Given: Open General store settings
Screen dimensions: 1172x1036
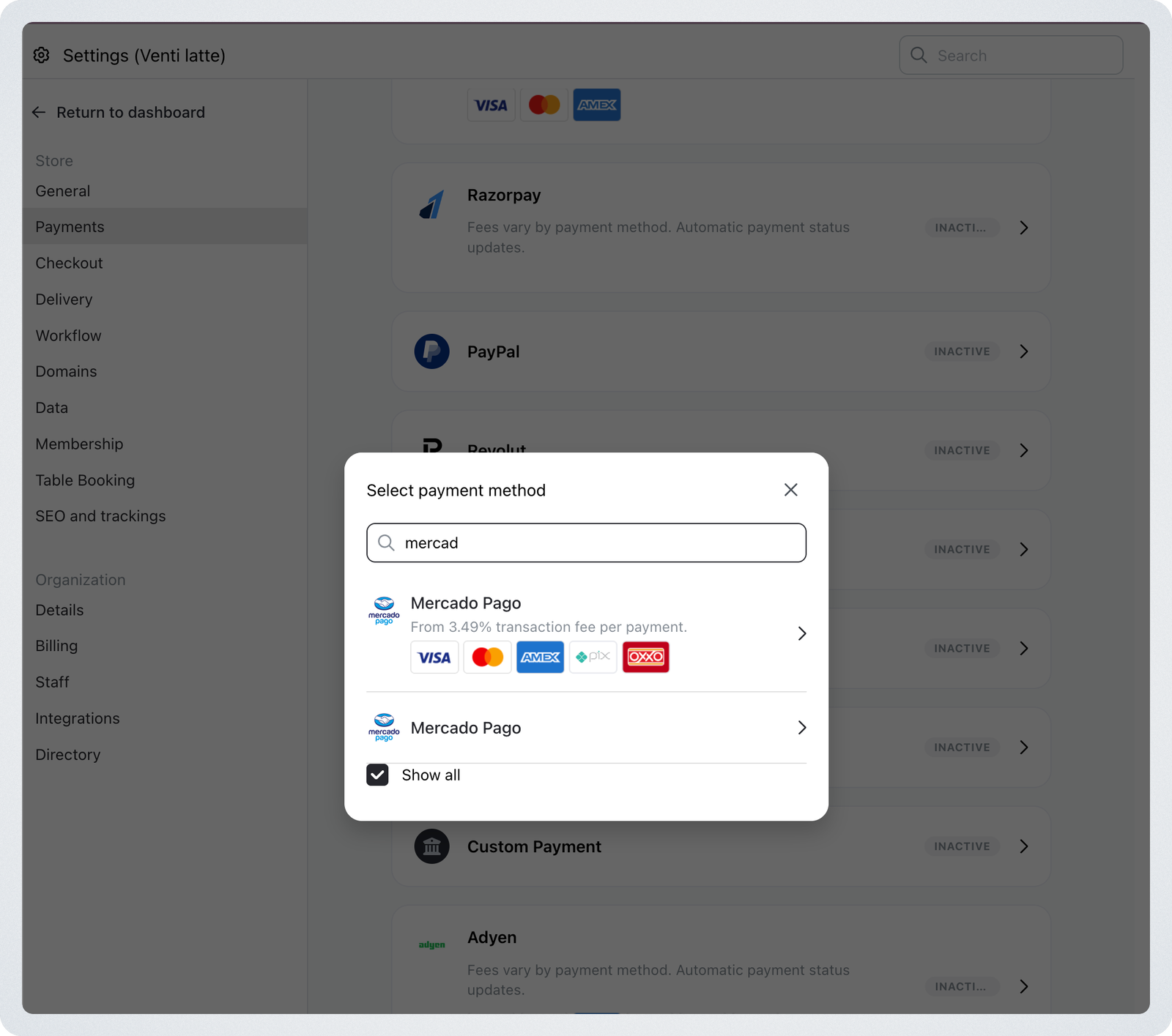Looking at the screenshot, I should coord(63,191).
